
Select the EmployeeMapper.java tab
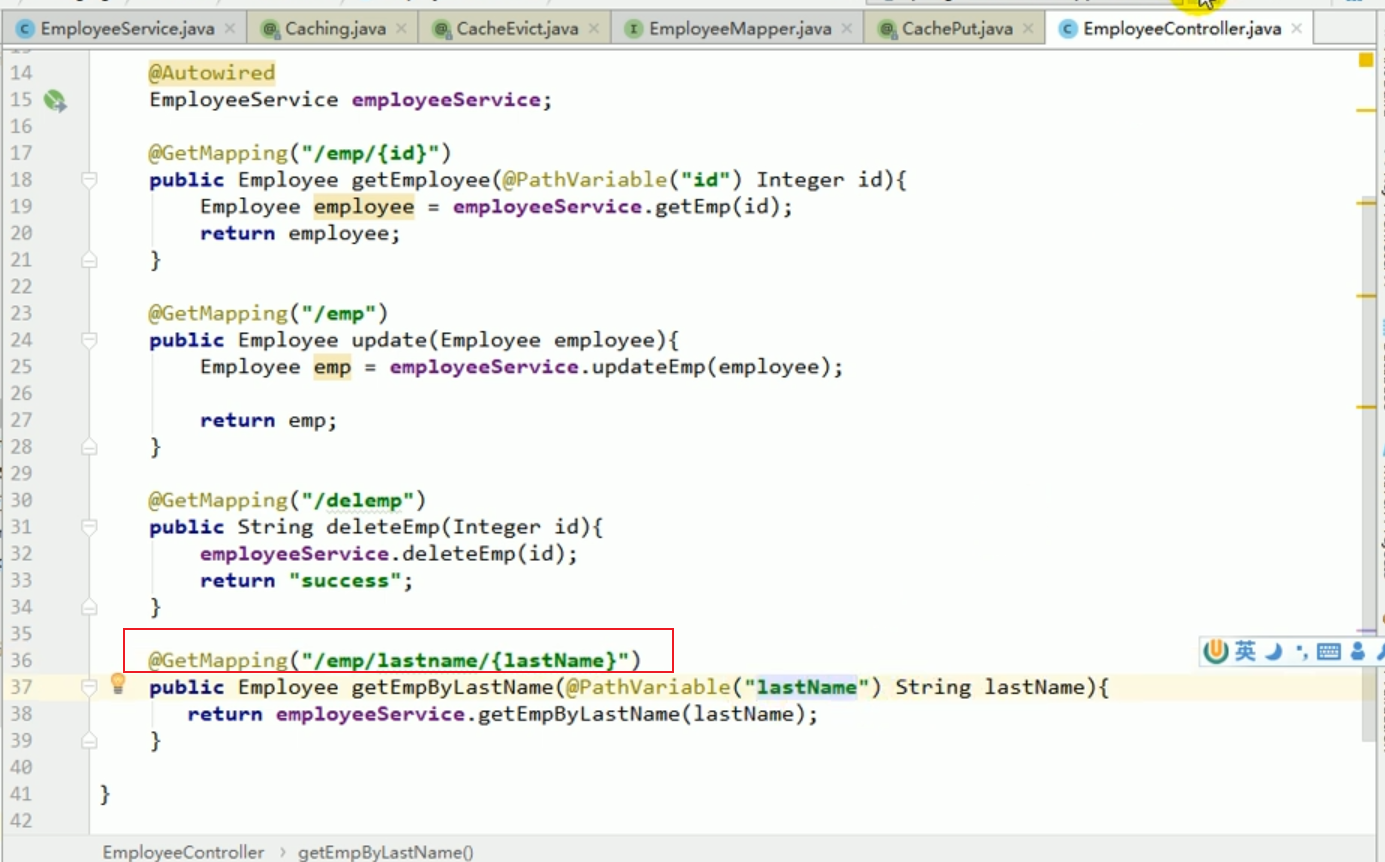point(739,29)
